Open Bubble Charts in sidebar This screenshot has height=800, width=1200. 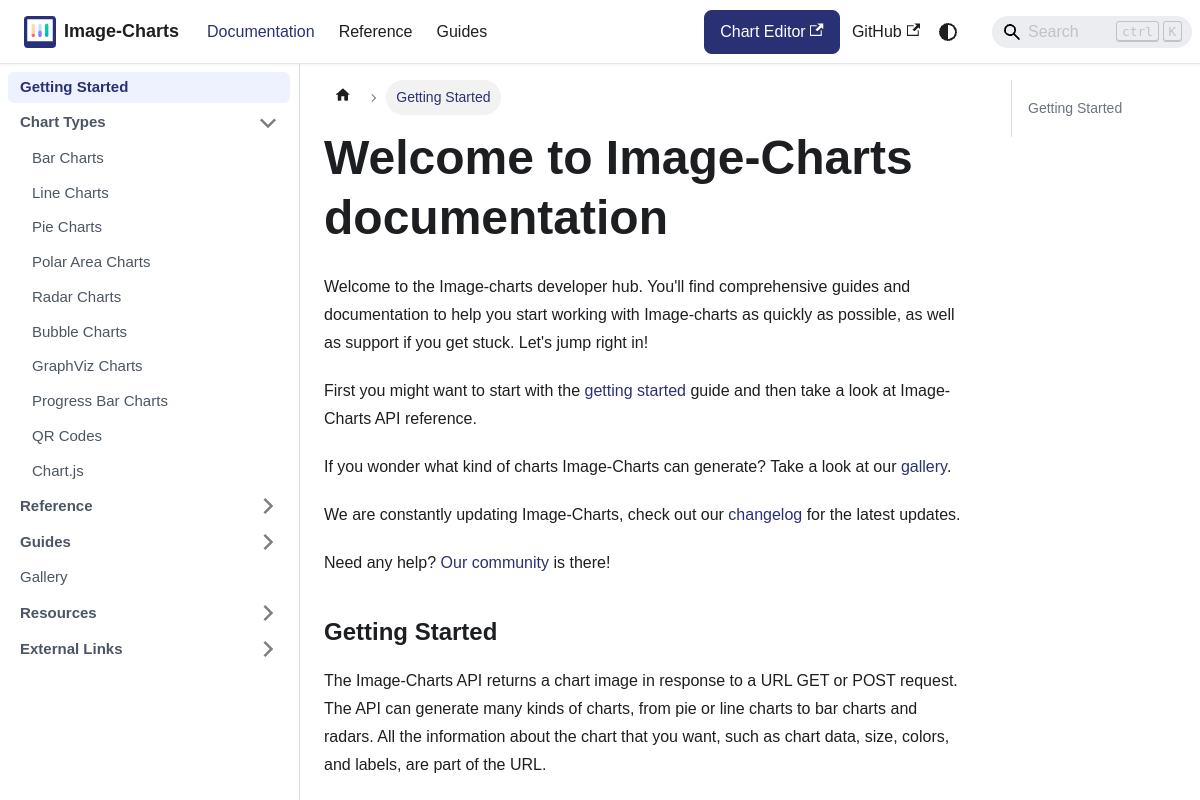[79, 332]
